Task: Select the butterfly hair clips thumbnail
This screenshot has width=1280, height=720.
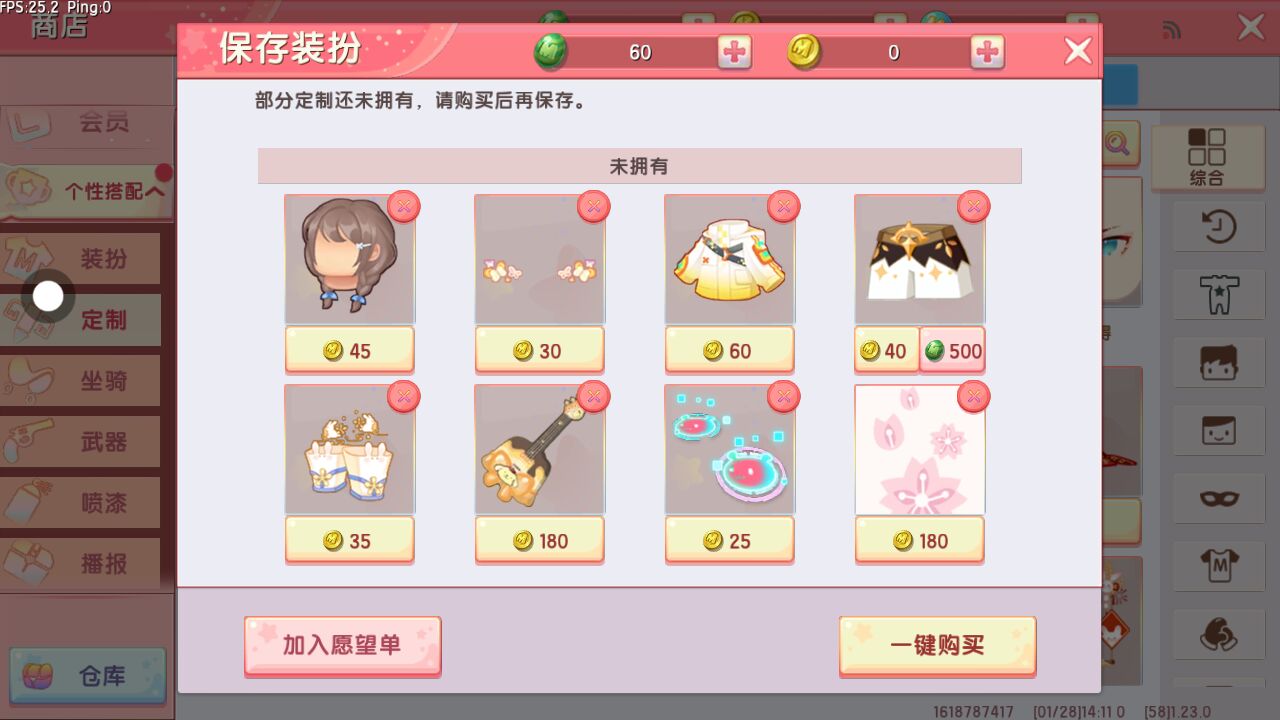Action: tap(539, 259)
